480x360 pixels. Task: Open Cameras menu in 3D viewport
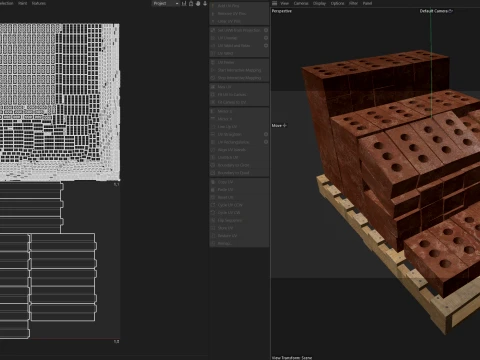[301, 3]
